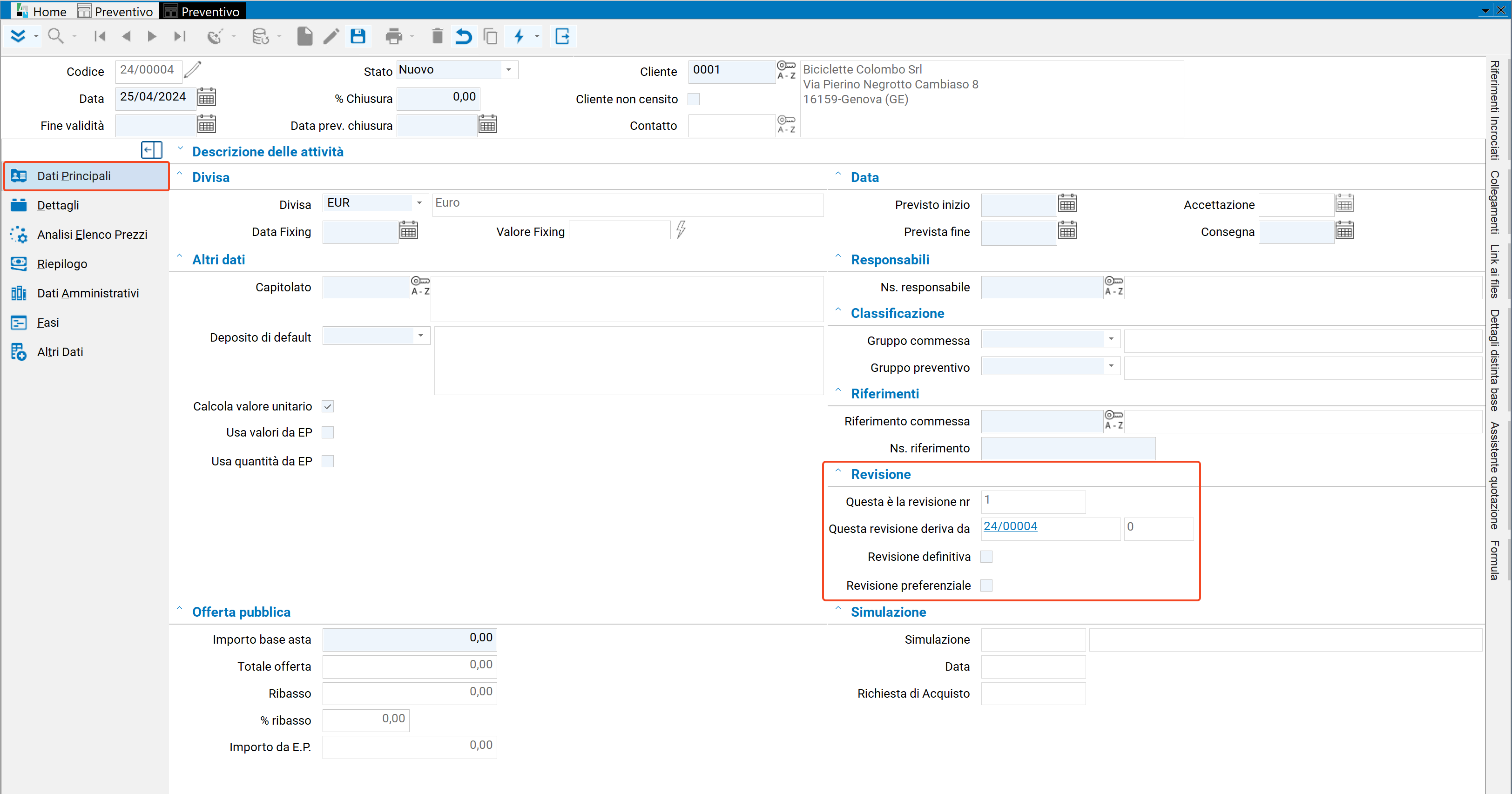Click the exit form icon

562,36
